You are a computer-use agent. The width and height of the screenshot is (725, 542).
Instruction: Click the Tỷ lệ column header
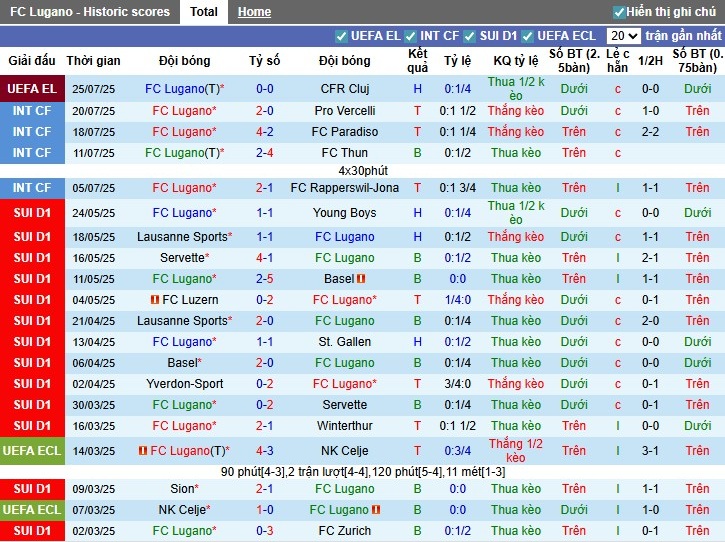(x=457, y=61)
